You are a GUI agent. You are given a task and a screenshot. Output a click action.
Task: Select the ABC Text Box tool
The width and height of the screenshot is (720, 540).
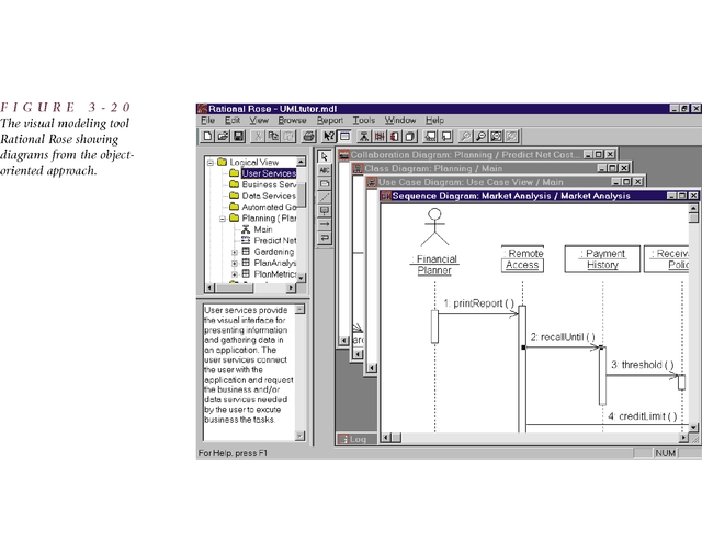(x=324, y=170)
